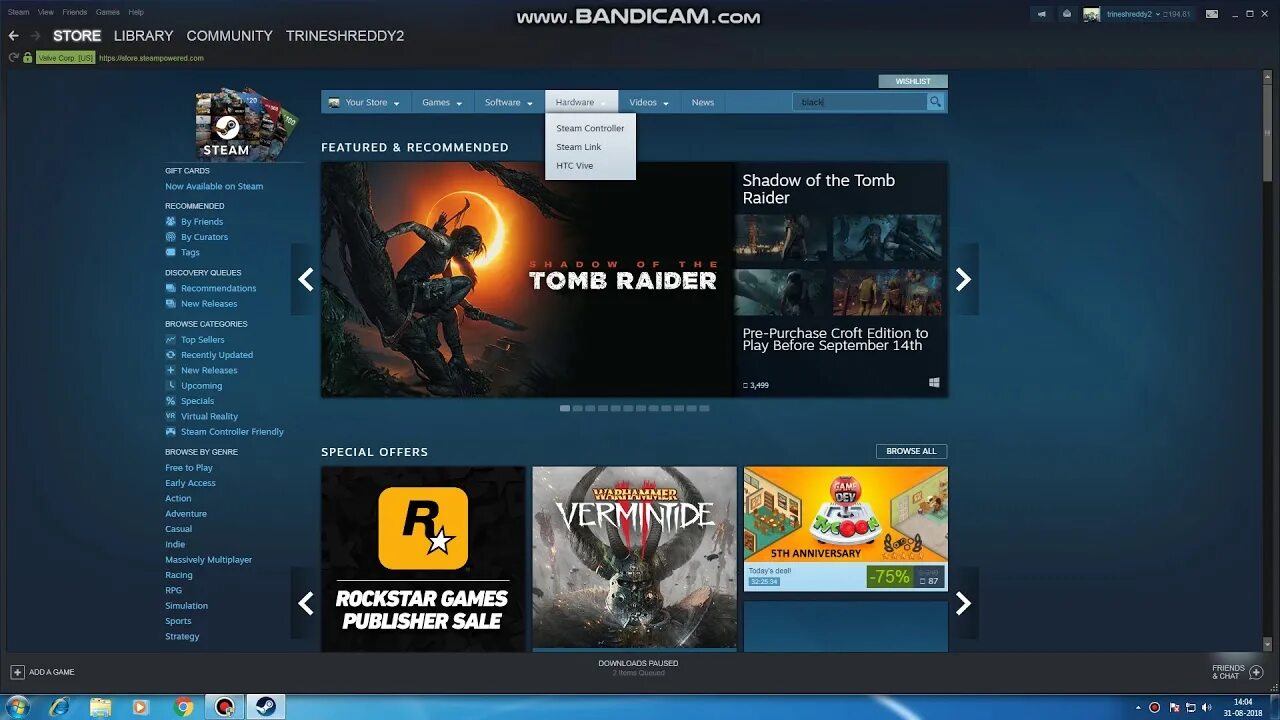The width and height of the screenshot is (1280, 720).
Task: Click the Recently Updated icon
Action: 171,355
